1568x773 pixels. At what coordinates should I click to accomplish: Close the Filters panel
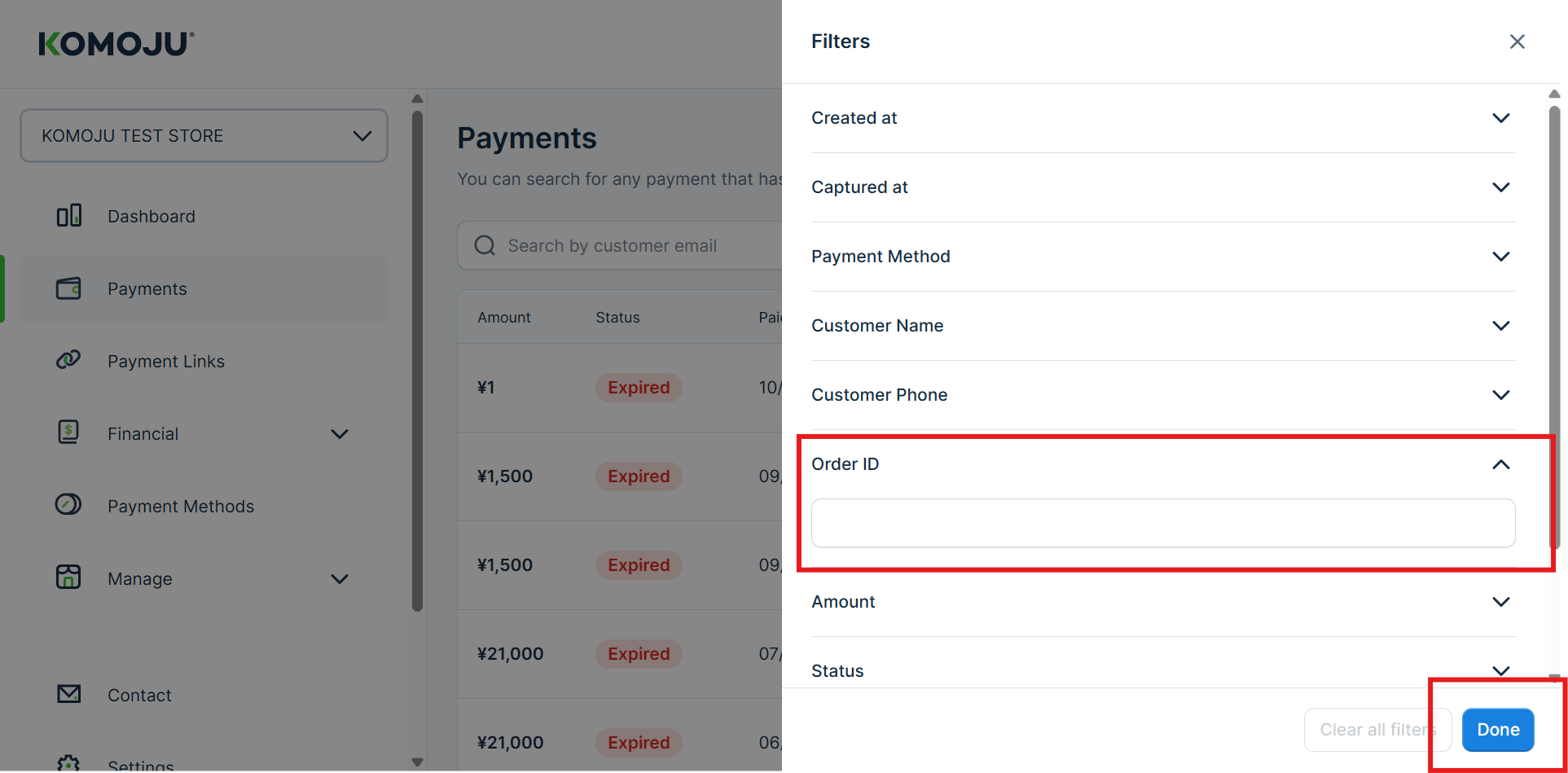click(1517, 42)
